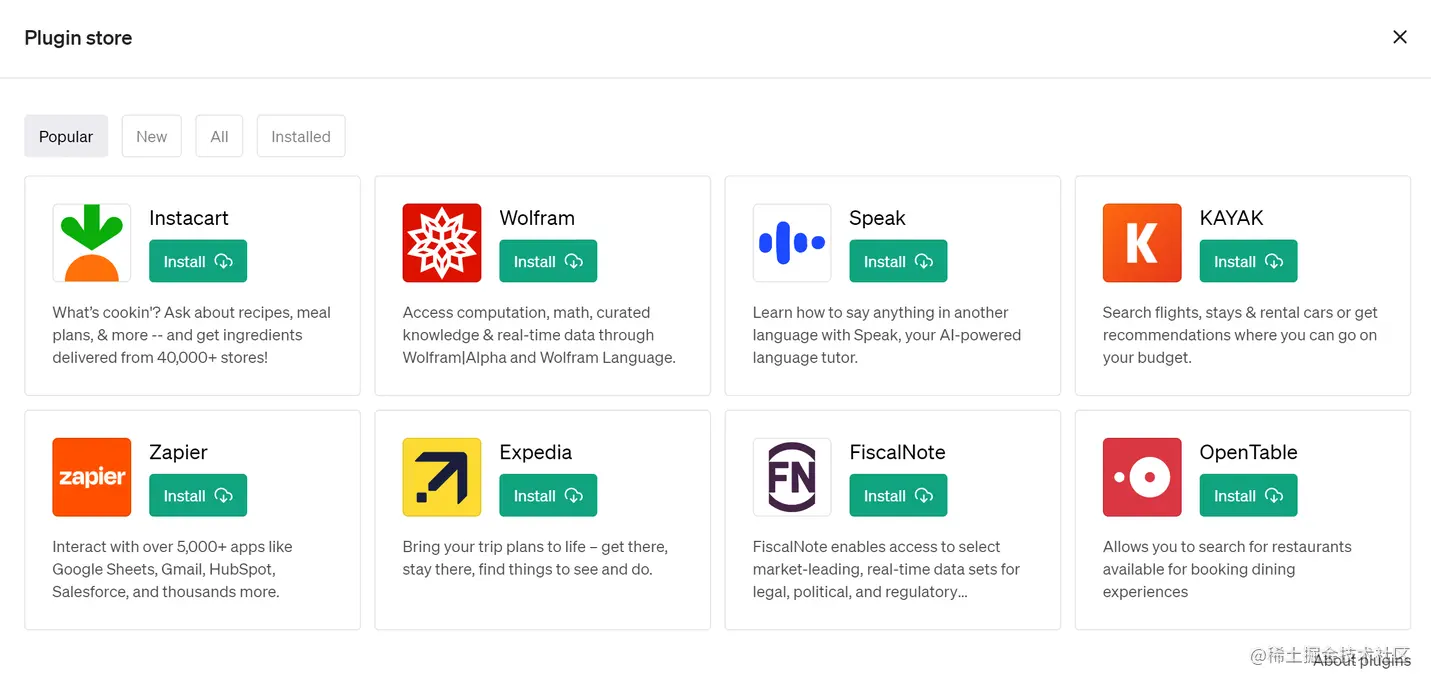Install the Expedia plugin
This screenshot has height=686, width=1431.
pos(548,496)
